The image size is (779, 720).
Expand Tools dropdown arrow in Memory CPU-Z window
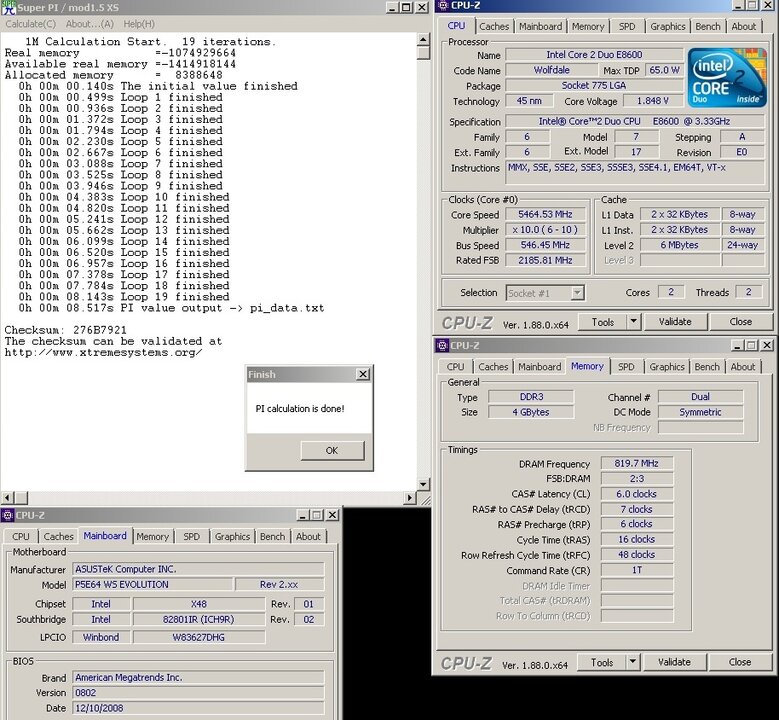(632, 662)
